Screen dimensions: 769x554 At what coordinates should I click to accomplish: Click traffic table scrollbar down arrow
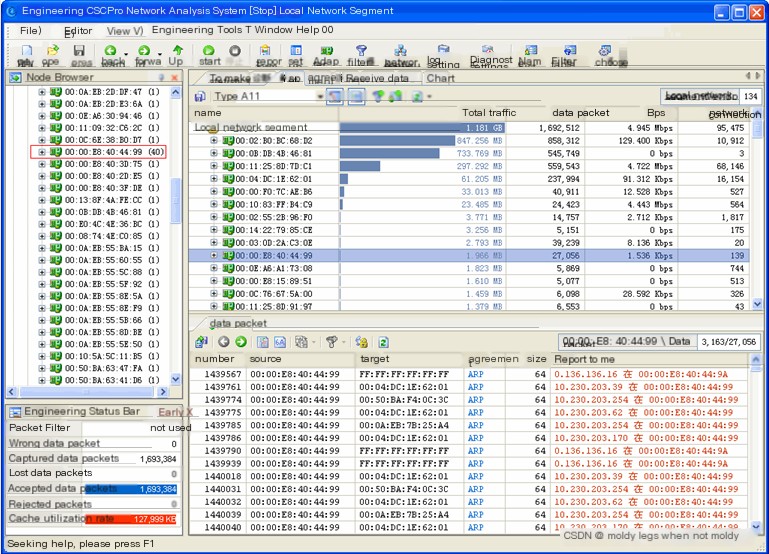(x=757, y=304)
